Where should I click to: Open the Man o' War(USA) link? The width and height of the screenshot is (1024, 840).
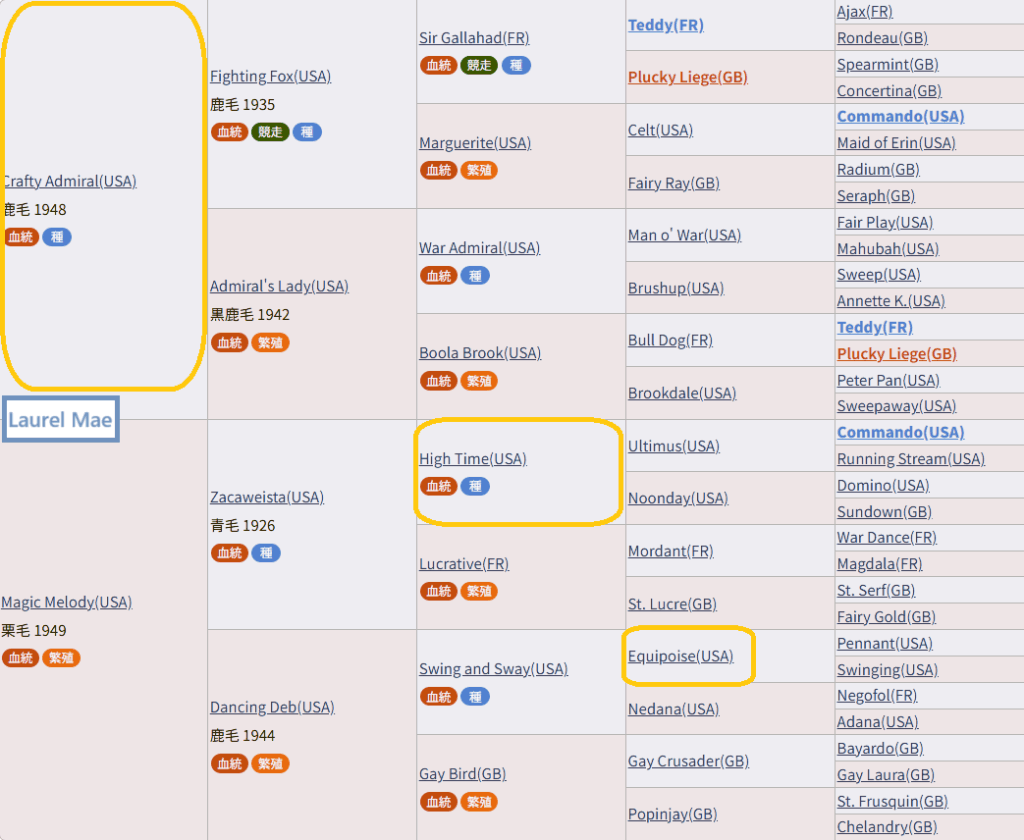pos(684,235)
